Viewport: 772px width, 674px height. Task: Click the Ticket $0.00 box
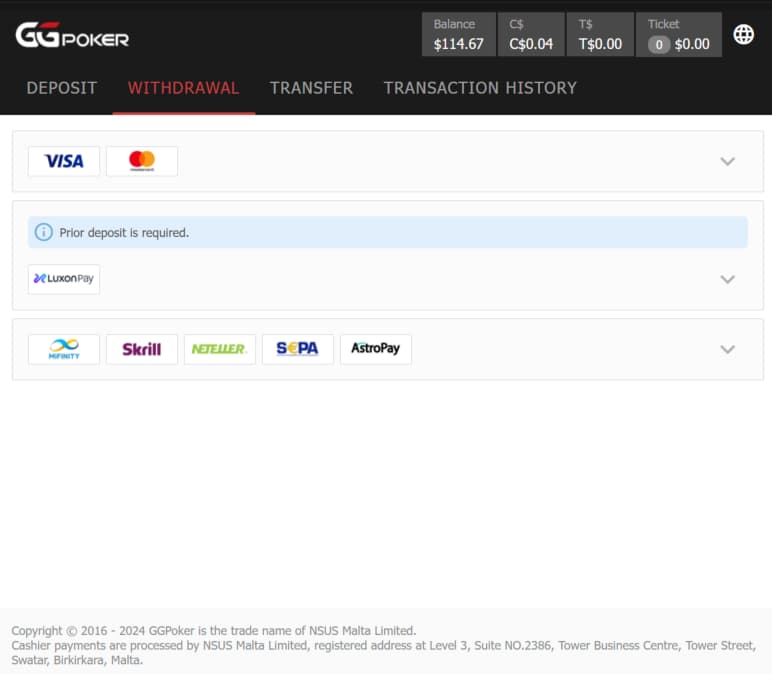click(679, 34)
